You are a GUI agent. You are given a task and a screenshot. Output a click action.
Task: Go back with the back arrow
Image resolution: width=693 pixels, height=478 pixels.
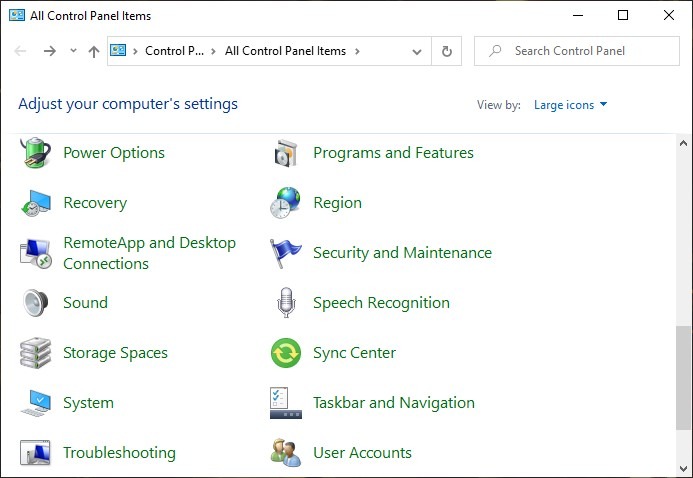pos(20,51)
